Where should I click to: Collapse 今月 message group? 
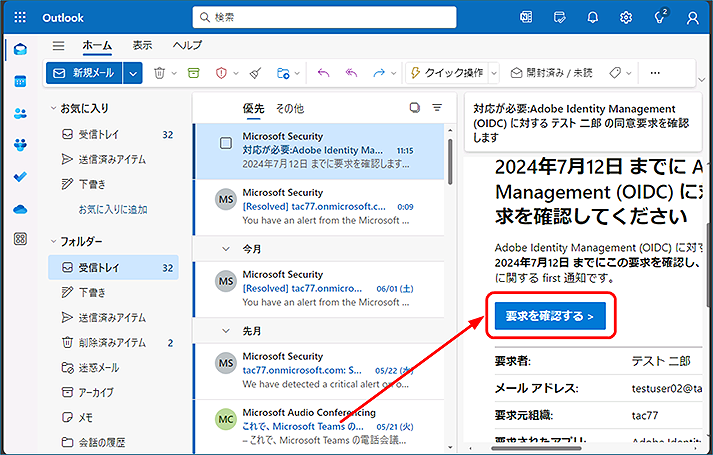pos(226,249)
